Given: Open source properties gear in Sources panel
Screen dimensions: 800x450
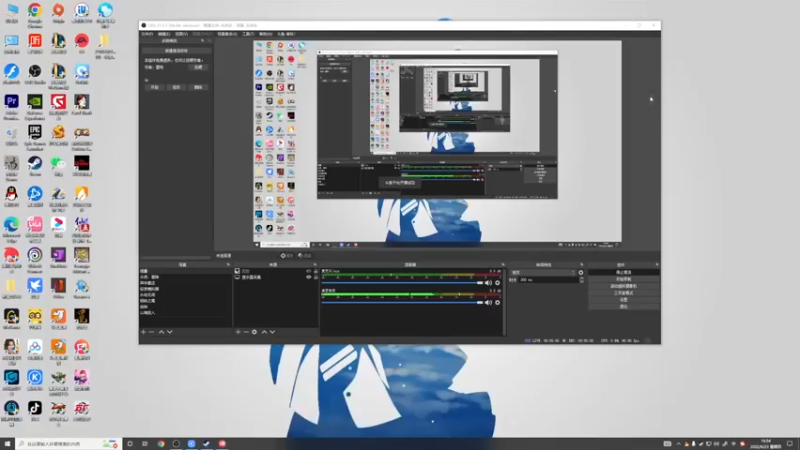Looking at the screenshot, I should tap(254, 332).
